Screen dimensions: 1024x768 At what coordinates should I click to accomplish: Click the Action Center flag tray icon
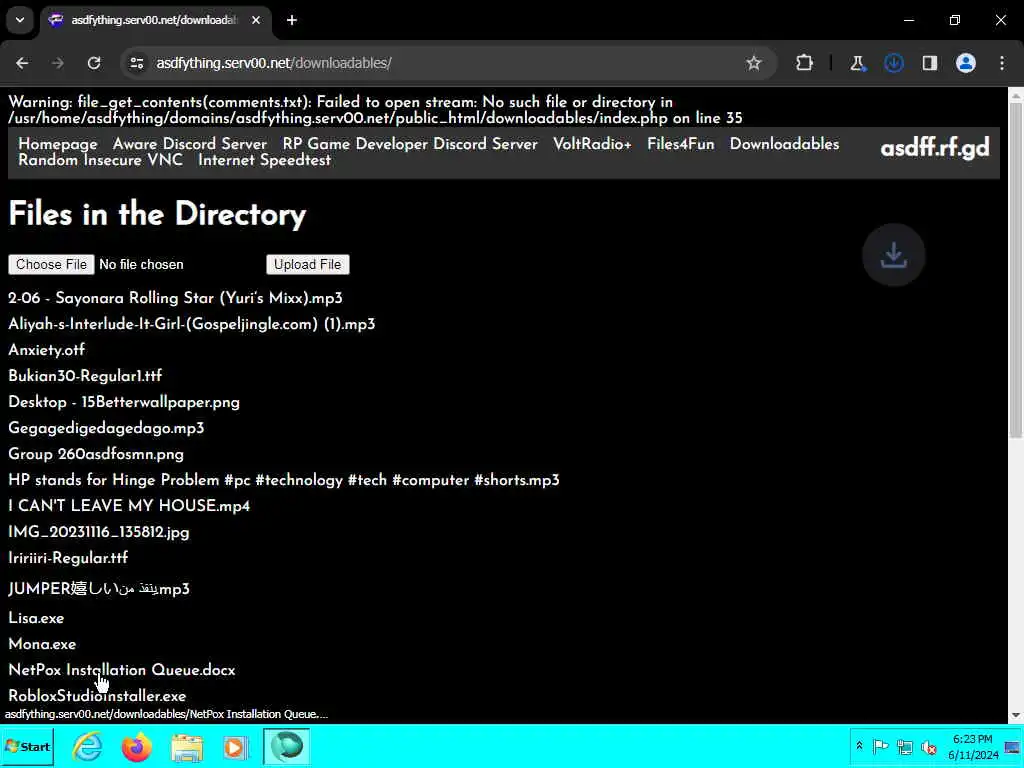(880, 746)
